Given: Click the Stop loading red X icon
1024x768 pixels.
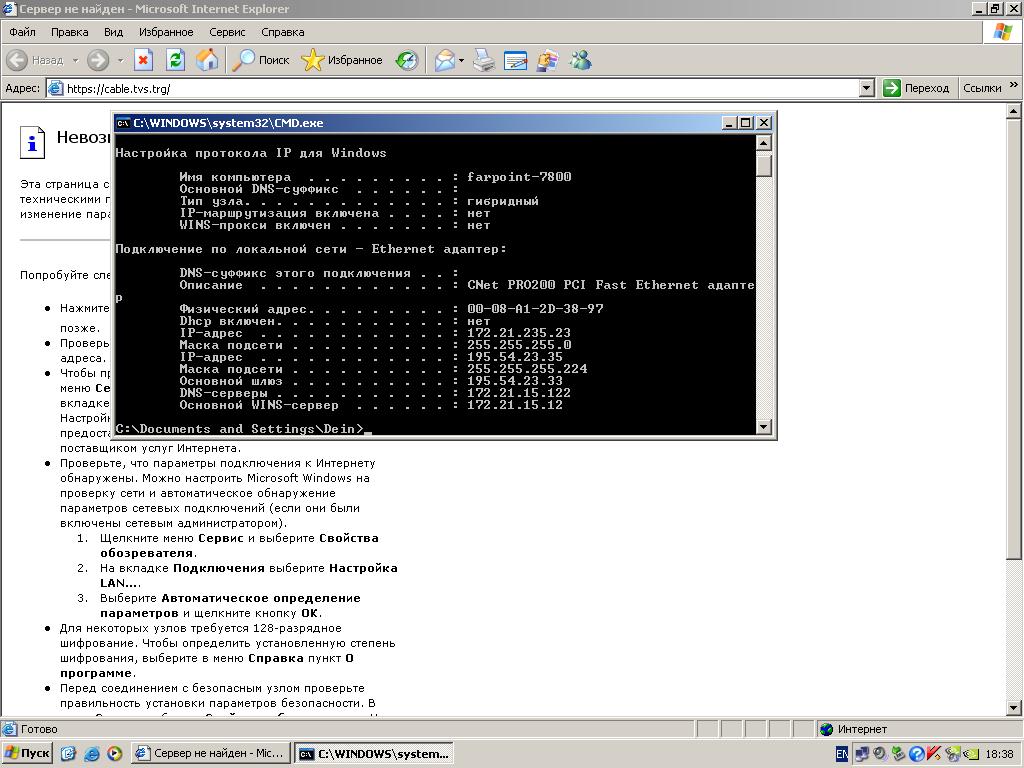Looking at the screenshot, I should tap(143, 60).
